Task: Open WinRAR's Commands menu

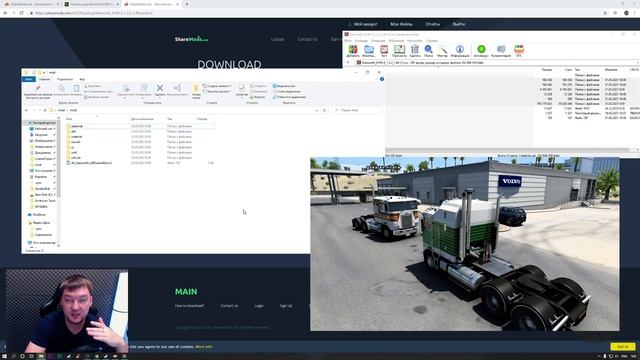Action: 361,41
